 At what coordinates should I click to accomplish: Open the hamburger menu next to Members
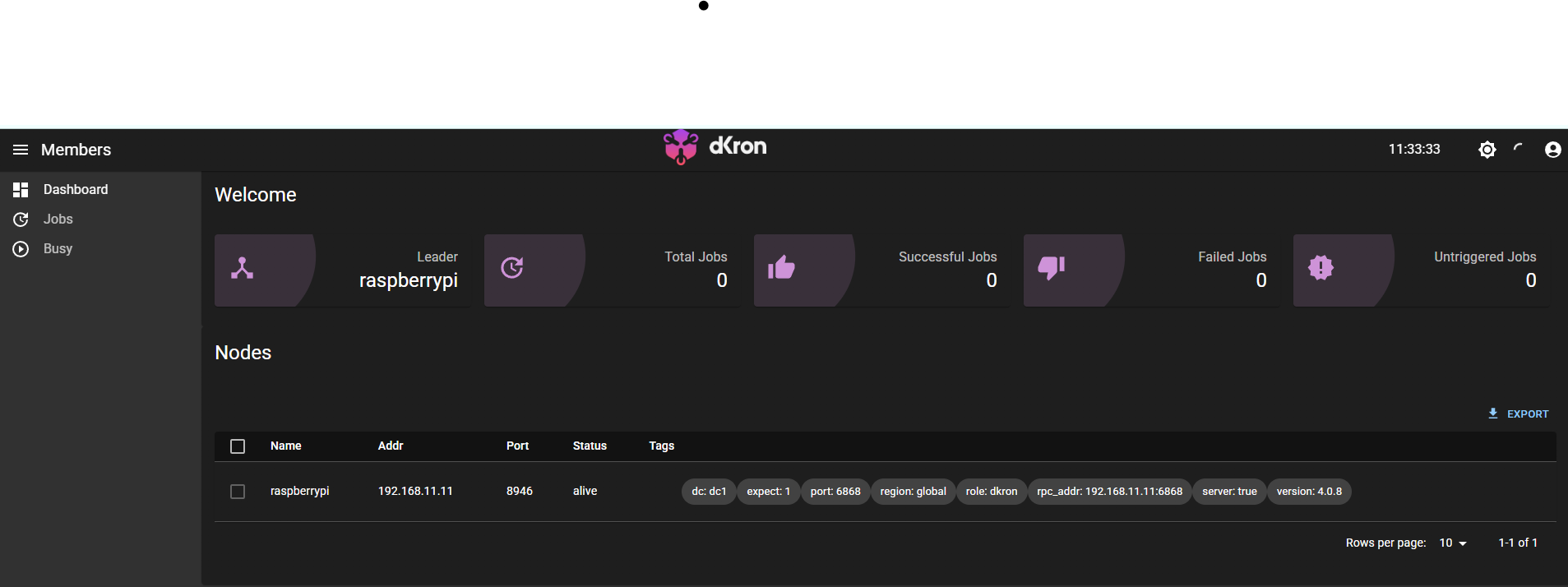21,150
